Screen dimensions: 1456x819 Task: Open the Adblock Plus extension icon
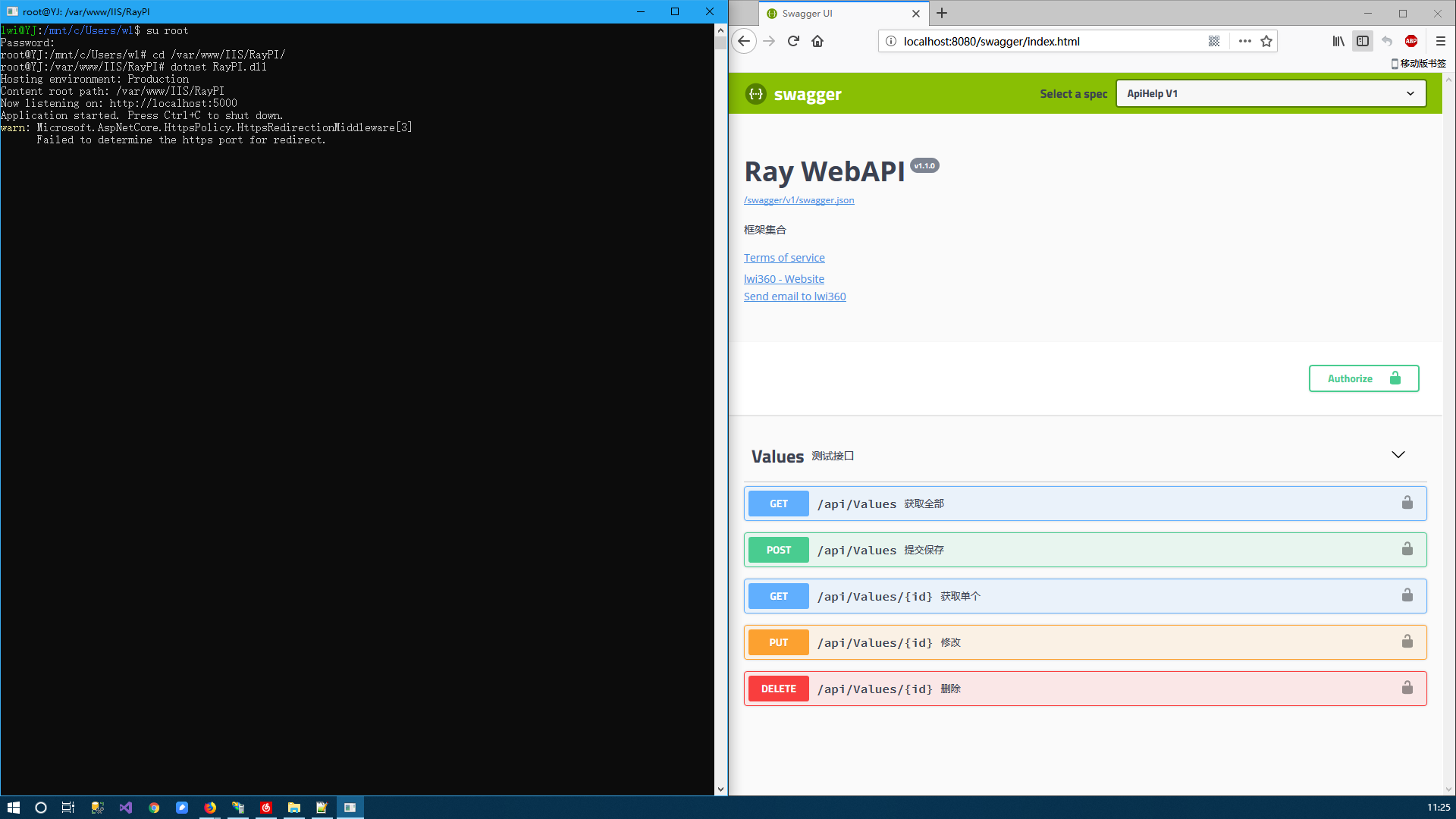coord(1411,41)
